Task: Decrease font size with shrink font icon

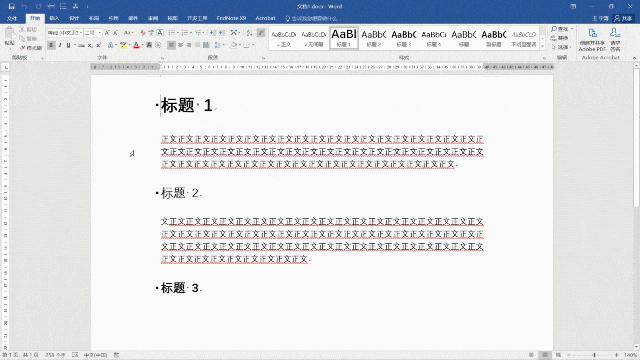Action: coord(116,33)
